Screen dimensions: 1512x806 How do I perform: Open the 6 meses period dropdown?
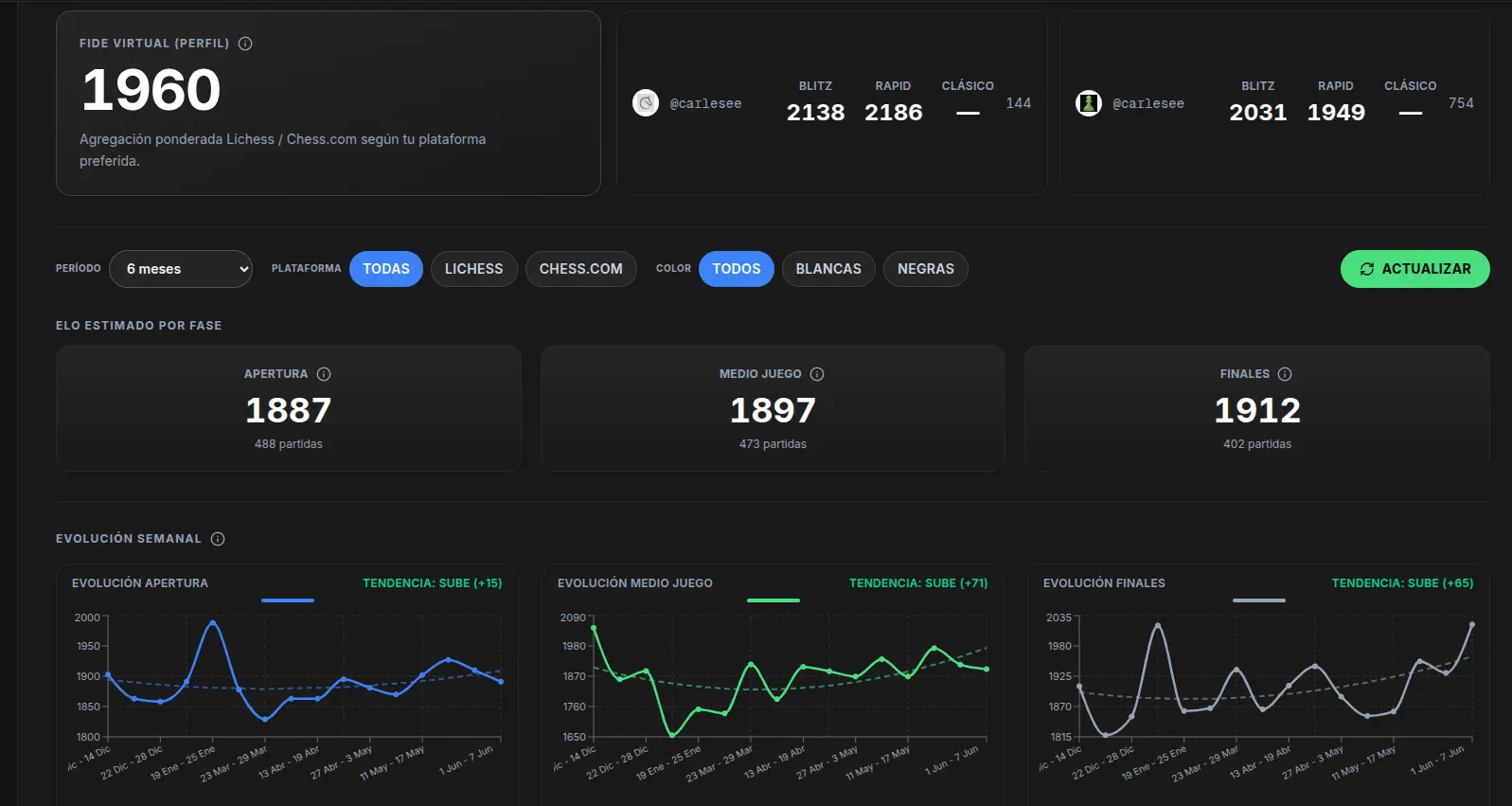(181, 269)
